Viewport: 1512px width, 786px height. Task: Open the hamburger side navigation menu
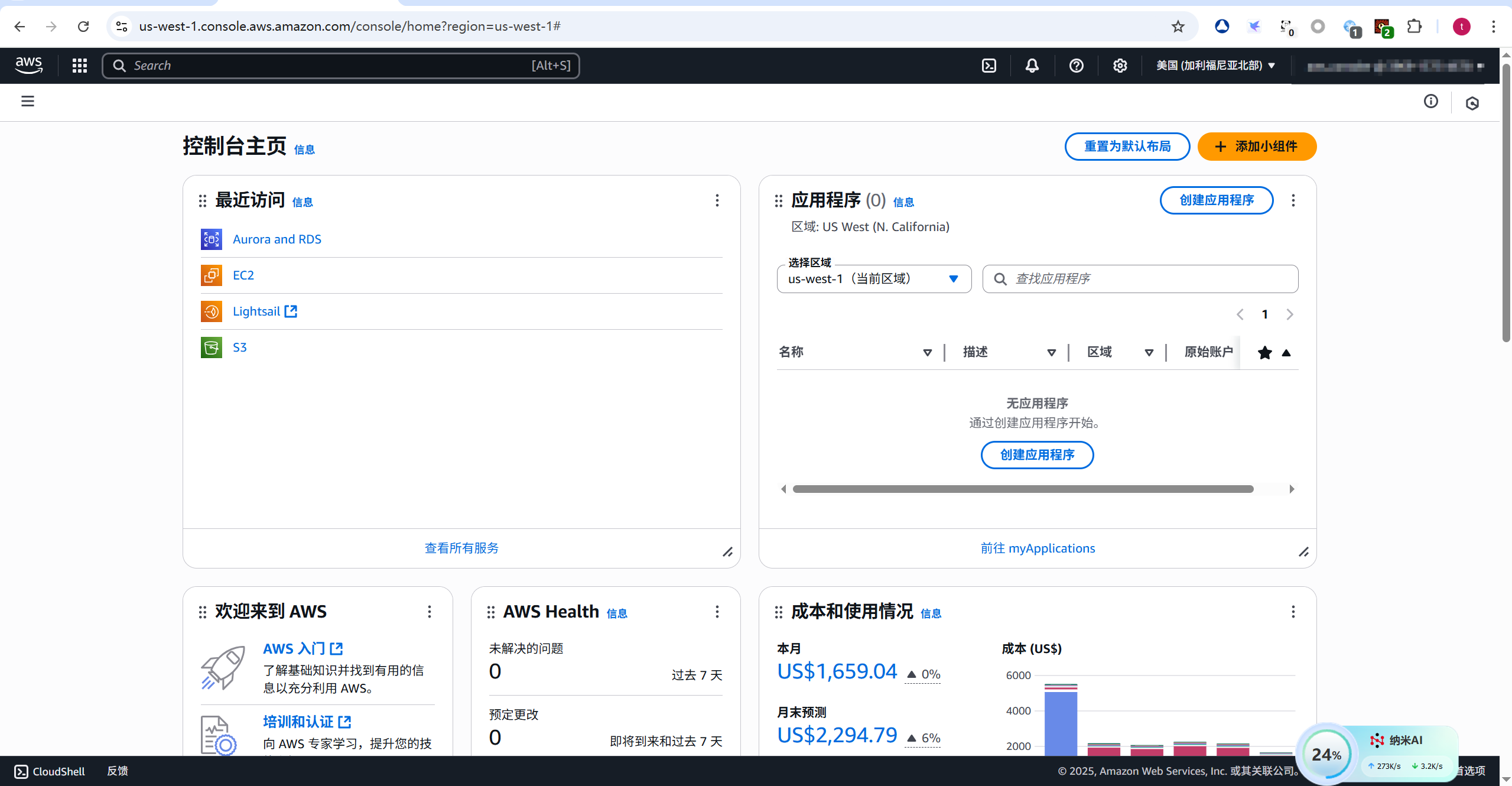click(x=28, y=101)
